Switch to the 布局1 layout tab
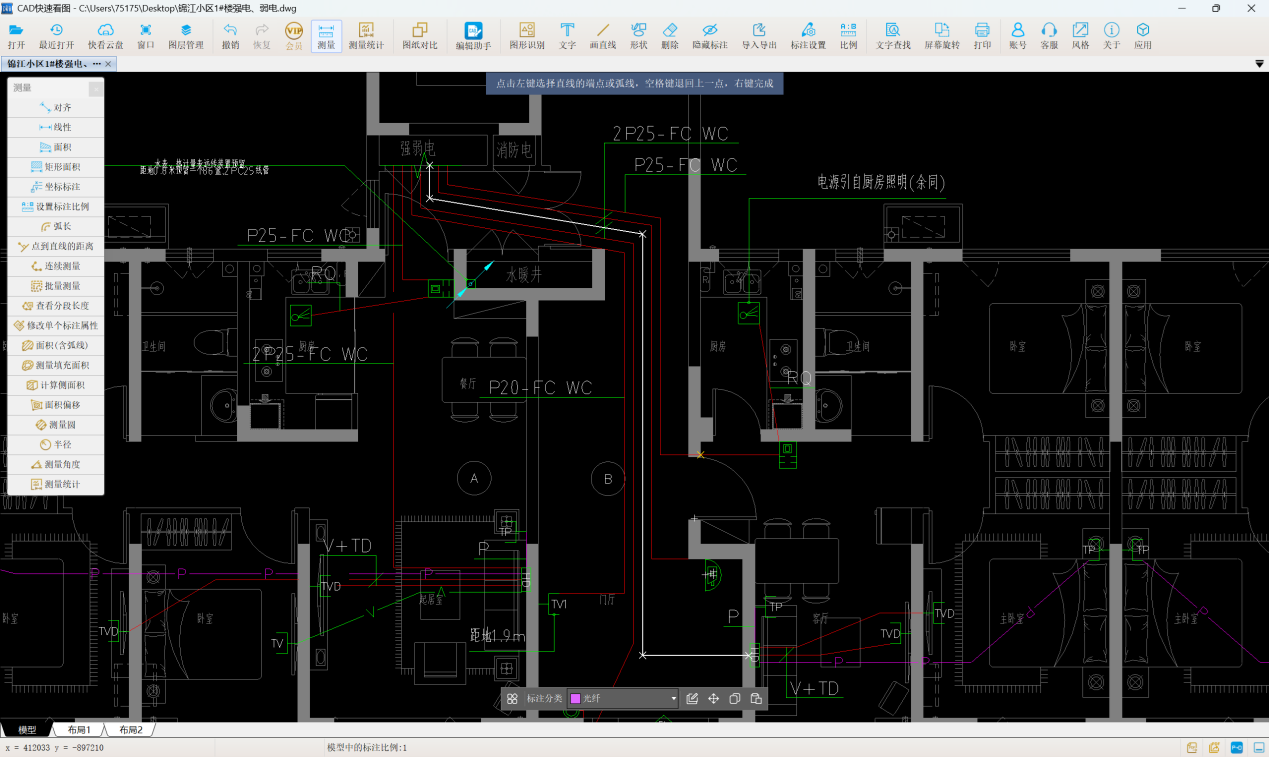This screenshot has height=757, width=1269. pyautogui.click(x=79, y=730)
